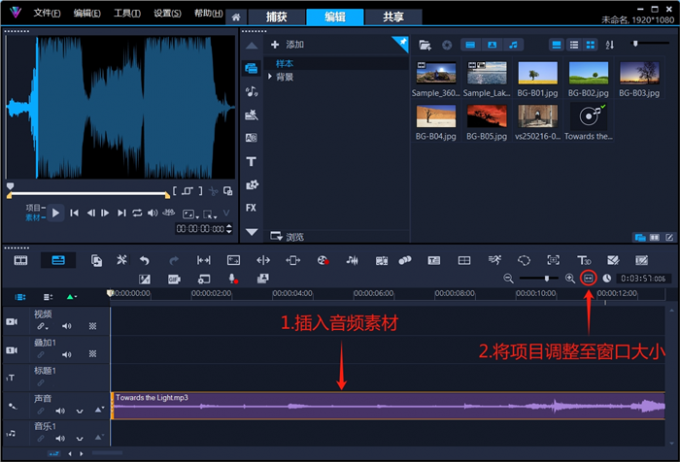680x462 pixels.
Task: Open the preview selection-tool dropdown
Action: pyautogui.click(x=210, y=214)
